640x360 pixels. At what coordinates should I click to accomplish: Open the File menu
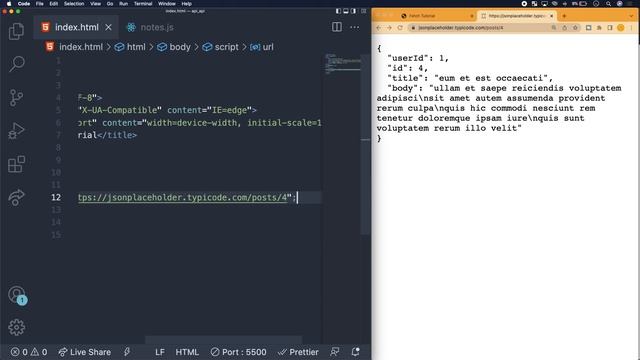tap(40, 4)
